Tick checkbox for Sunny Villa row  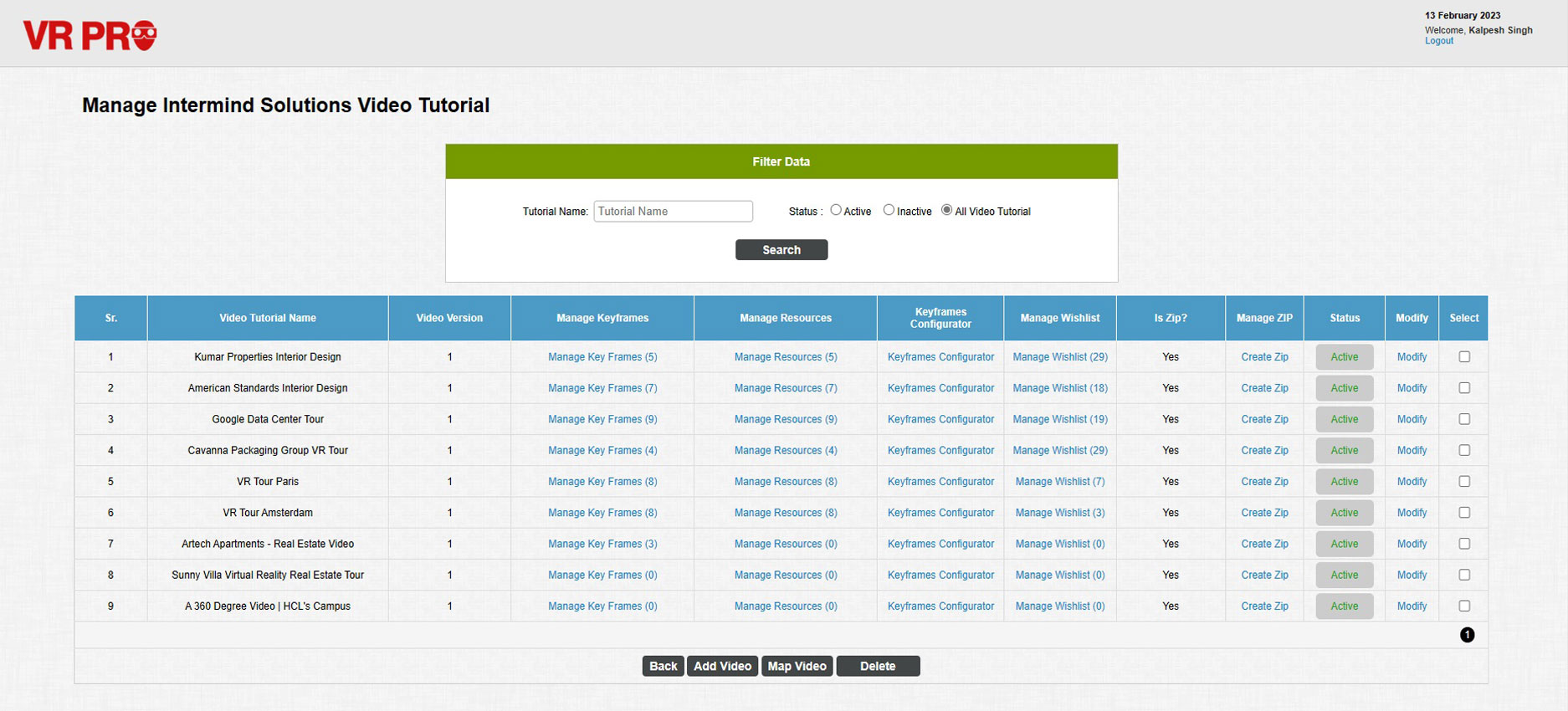coord(1464,575)
